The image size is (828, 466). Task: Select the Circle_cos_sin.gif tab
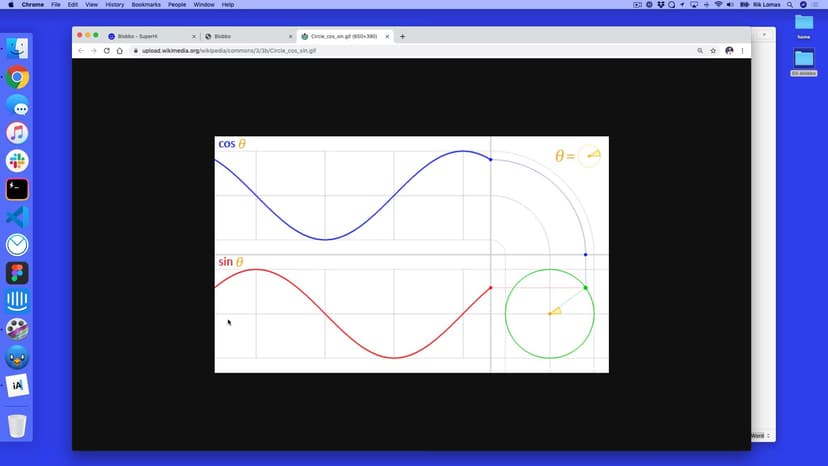click(344, 36)
